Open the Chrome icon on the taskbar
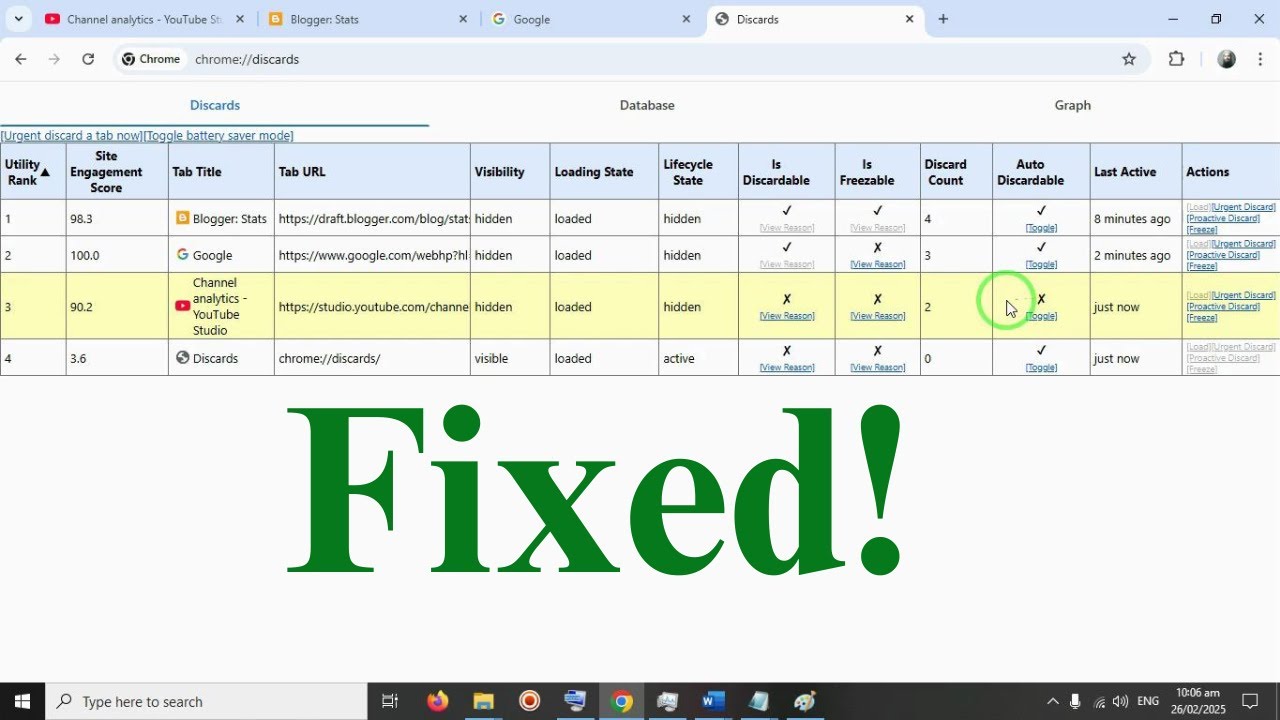 622,701
